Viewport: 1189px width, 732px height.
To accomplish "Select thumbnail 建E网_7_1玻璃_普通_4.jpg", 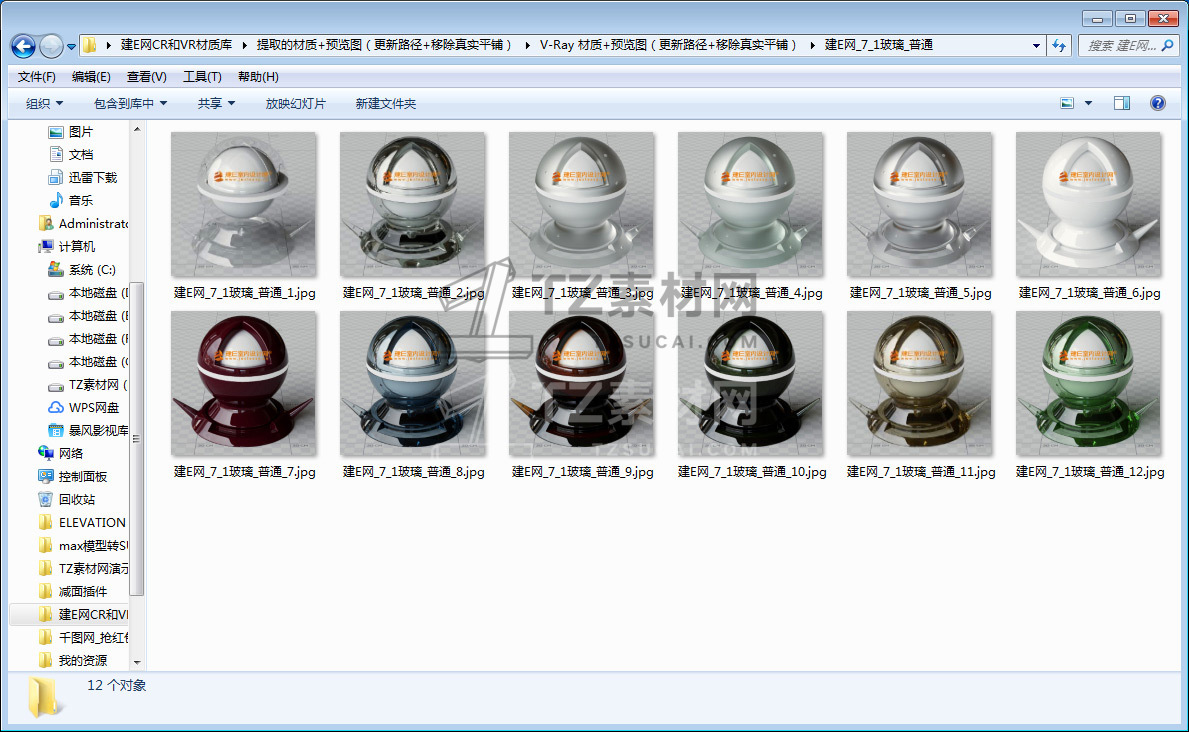I will pyautogui.click(x=751, y=205).
